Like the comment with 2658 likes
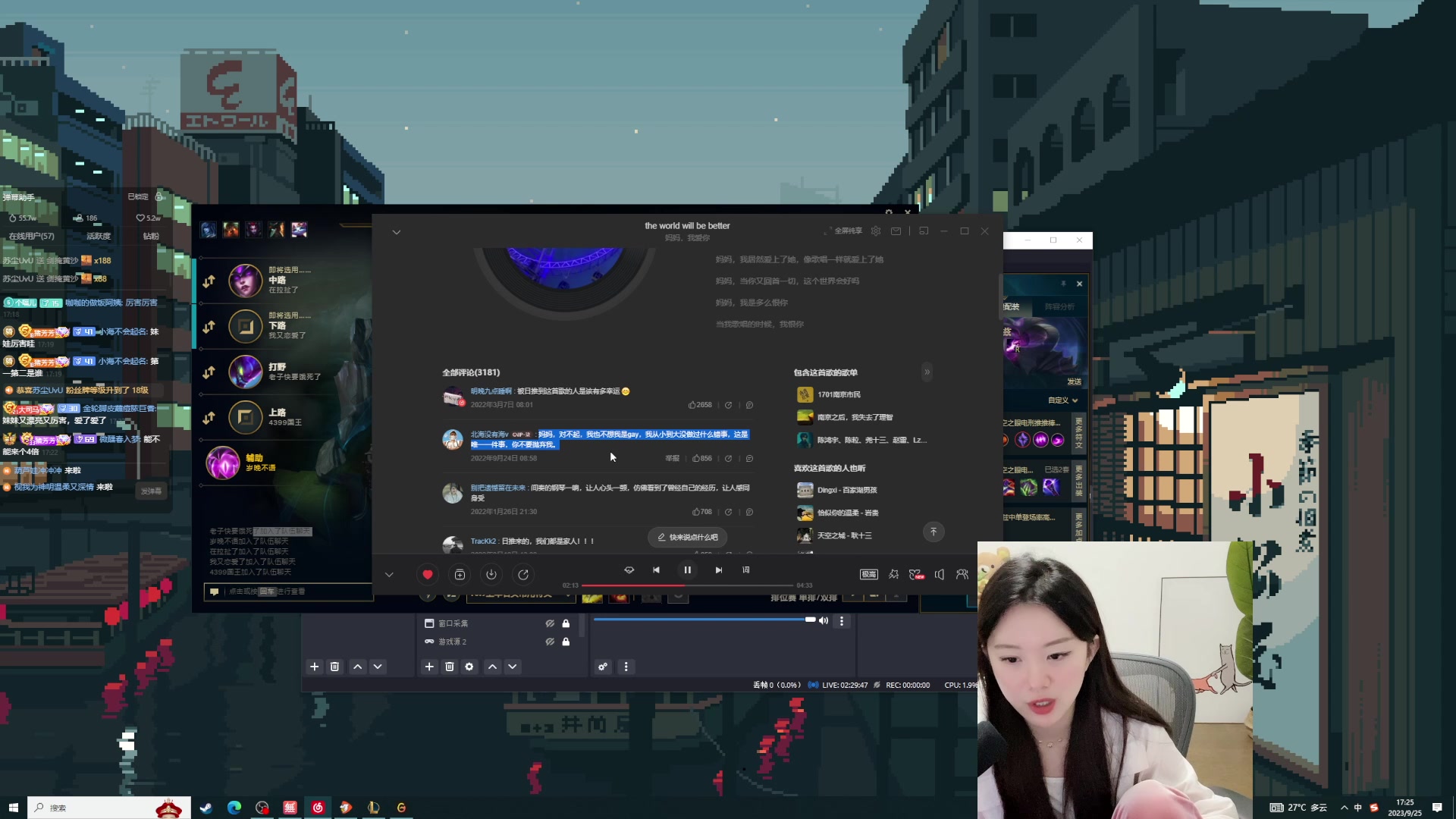 tap(700, 405)
